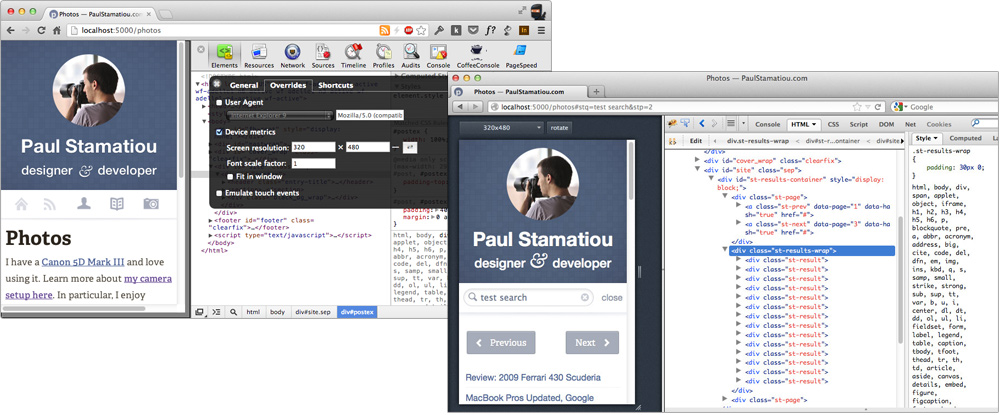Enable the Fit in window checkbox

230,177
